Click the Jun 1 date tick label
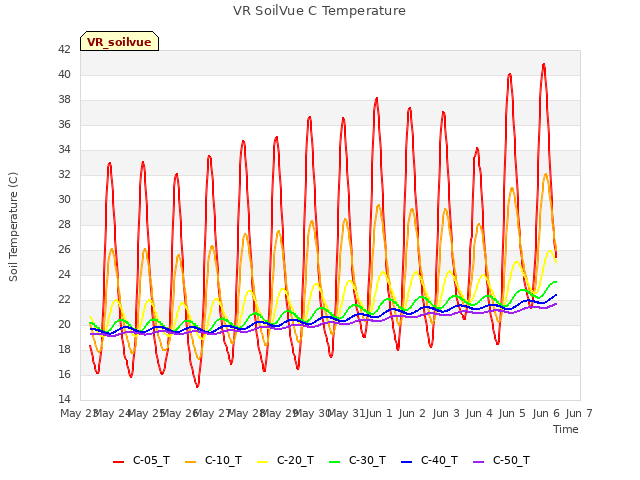The height and width of the screenshot is (480, 640). point(379,413)
